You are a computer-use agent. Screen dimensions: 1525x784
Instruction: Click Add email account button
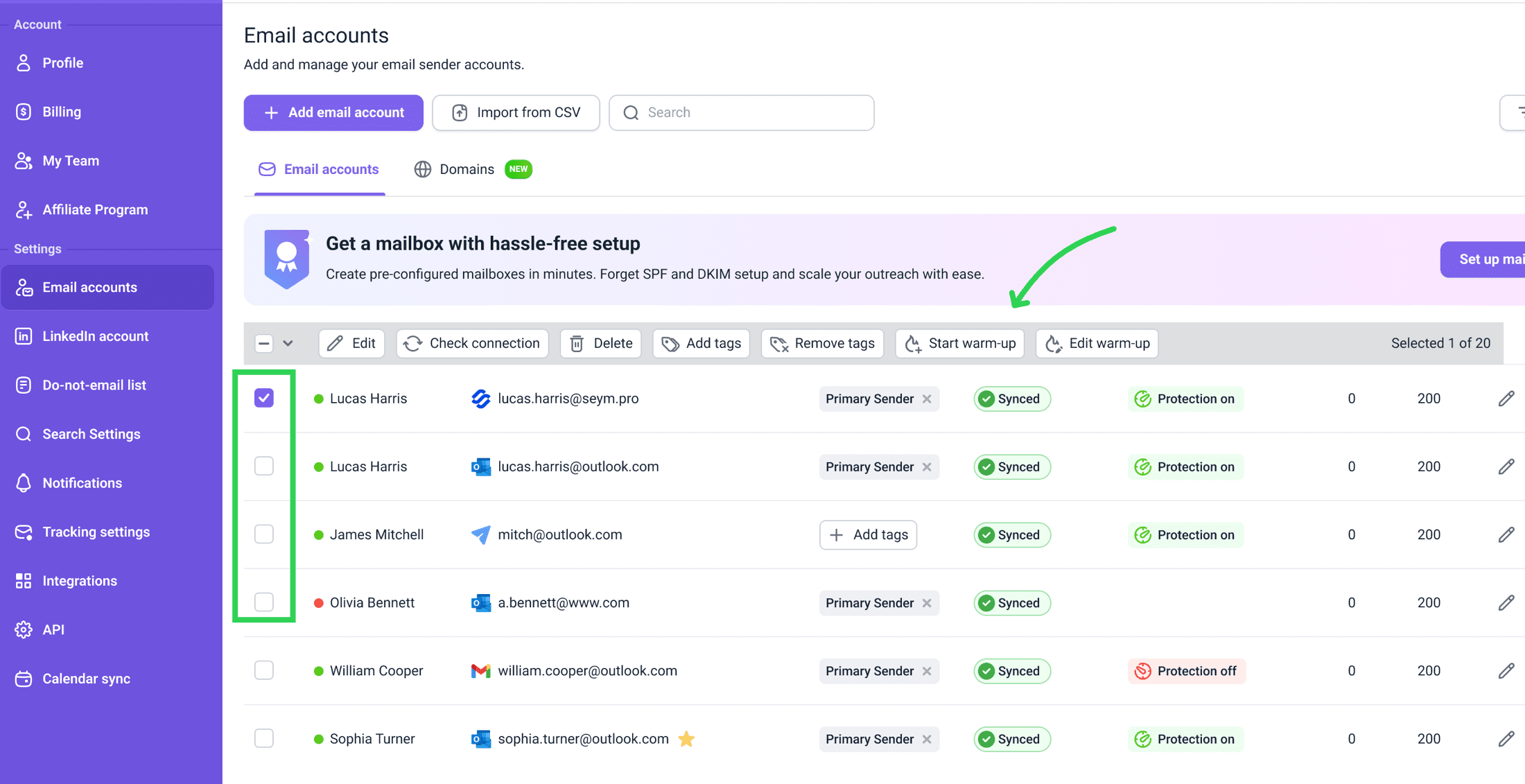333,113
